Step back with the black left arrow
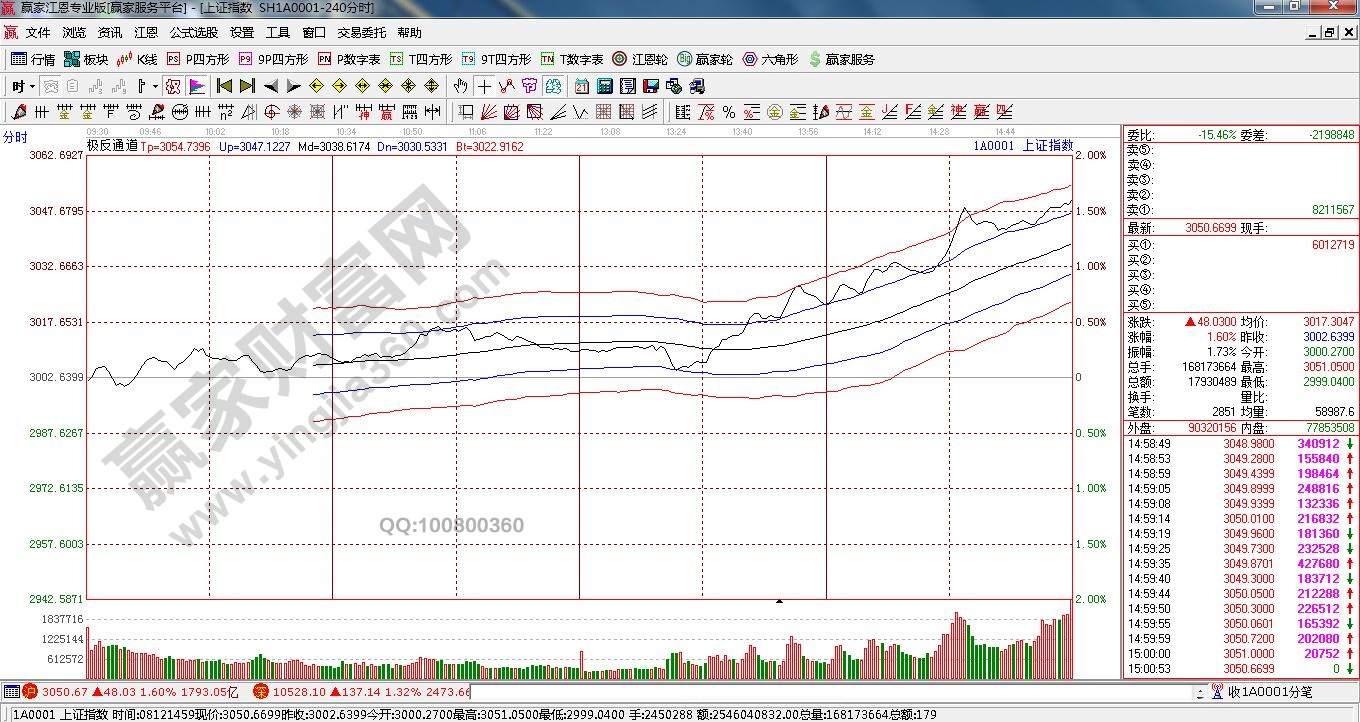1360x722 pixels. click(271, 86)
